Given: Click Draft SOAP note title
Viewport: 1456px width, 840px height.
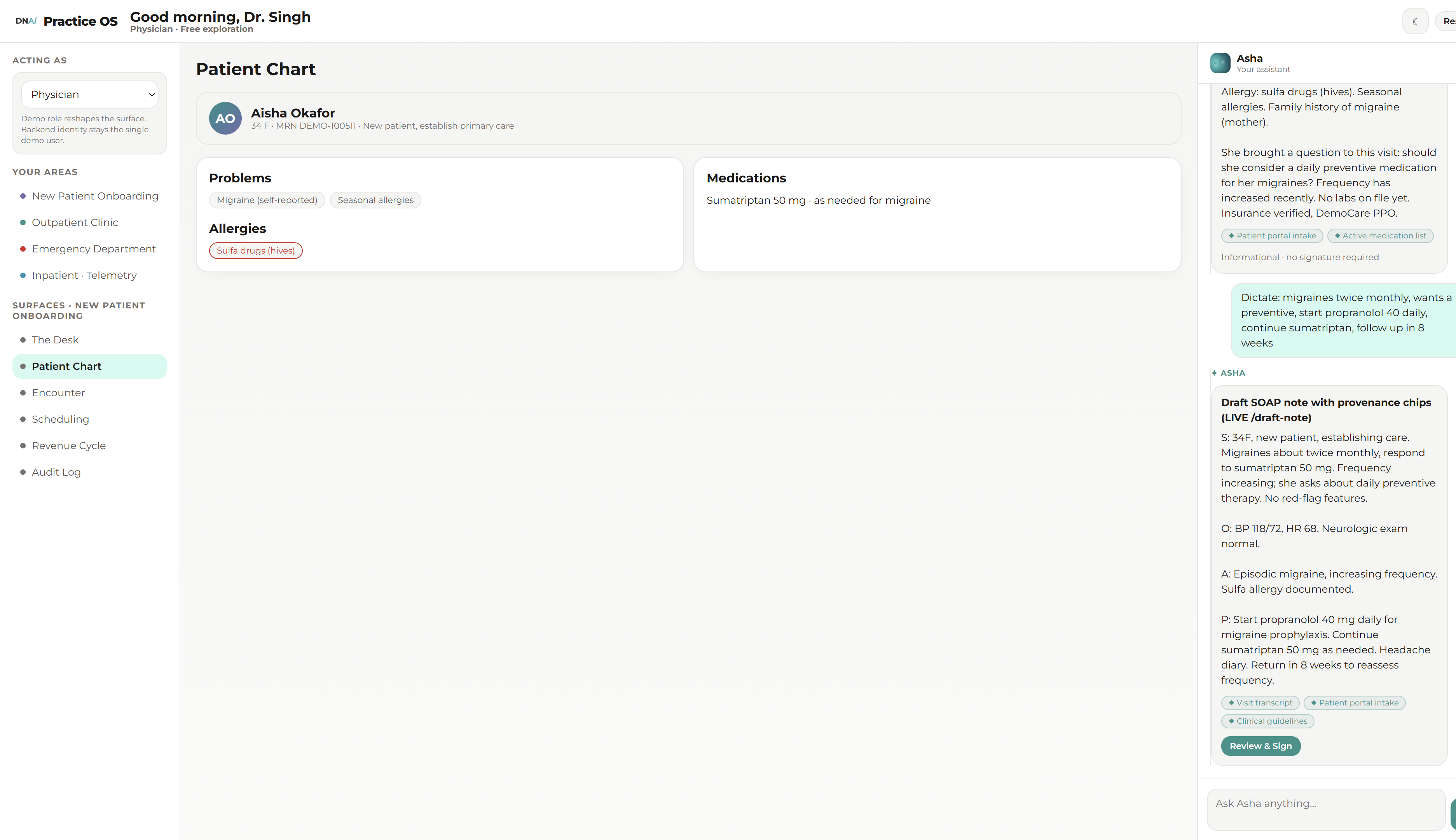Looking at the screenshot, I should click(1326, 410).
